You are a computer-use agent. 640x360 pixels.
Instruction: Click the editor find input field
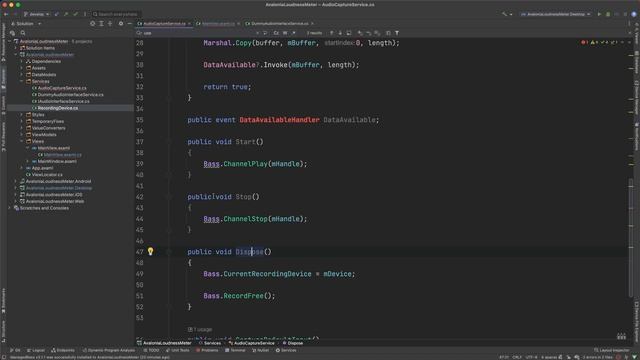pos(197,33)
